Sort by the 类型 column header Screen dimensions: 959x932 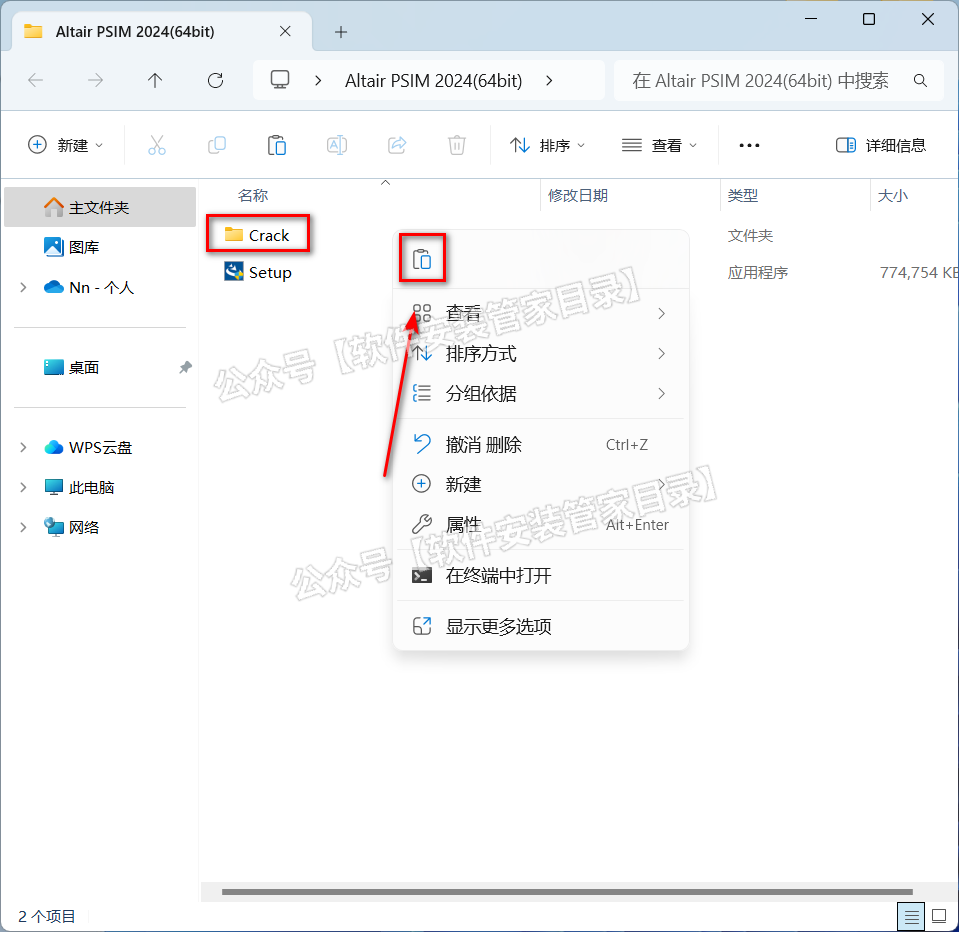pyautogui.click(x=742, y=195)
